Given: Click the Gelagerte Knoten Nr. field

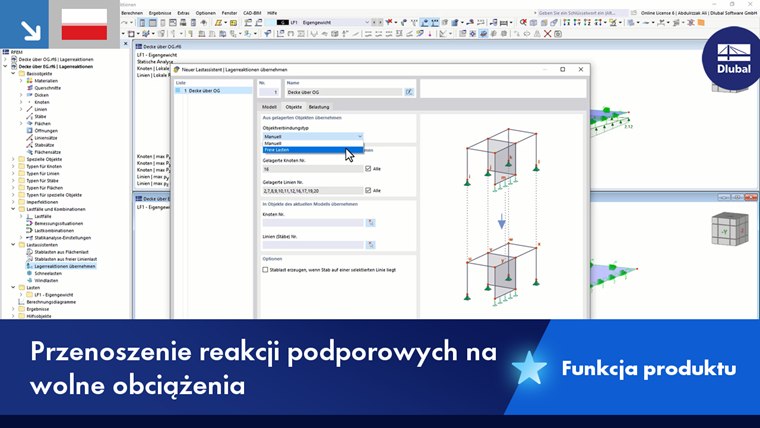Looking at the screenshot, I should 313,169.
